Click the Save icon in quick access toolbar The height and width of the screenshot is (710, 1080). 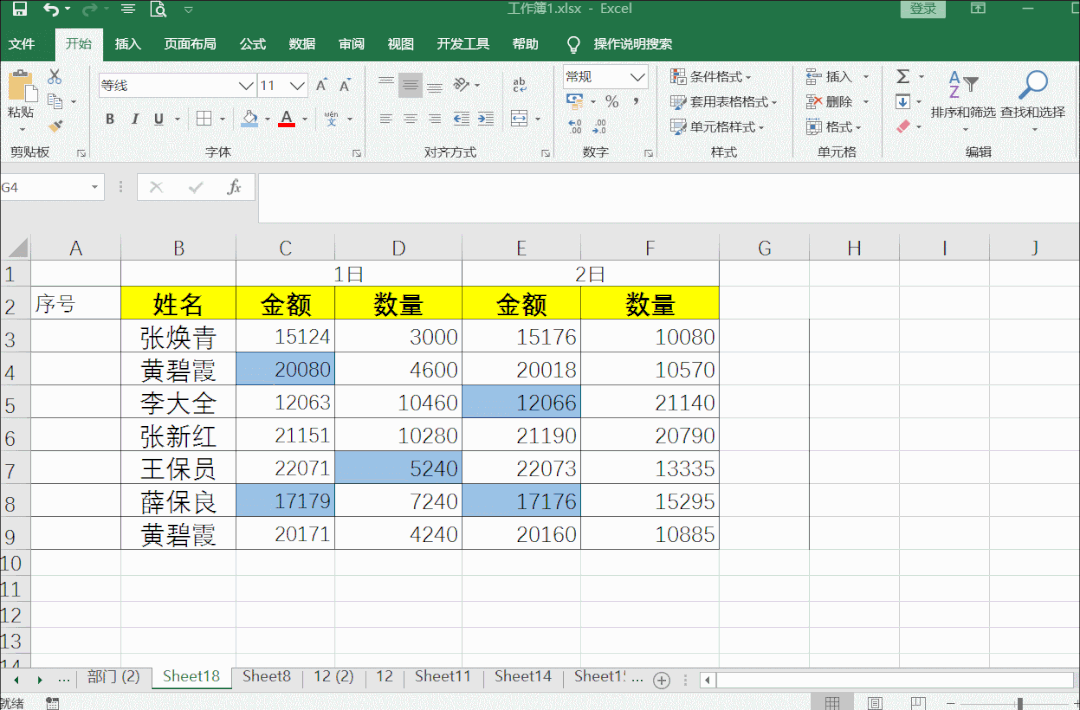19,8
